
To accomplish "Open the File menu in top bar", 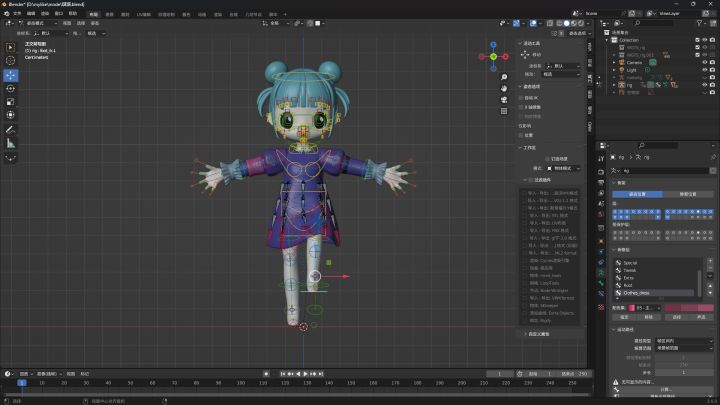I will [17, 14].
